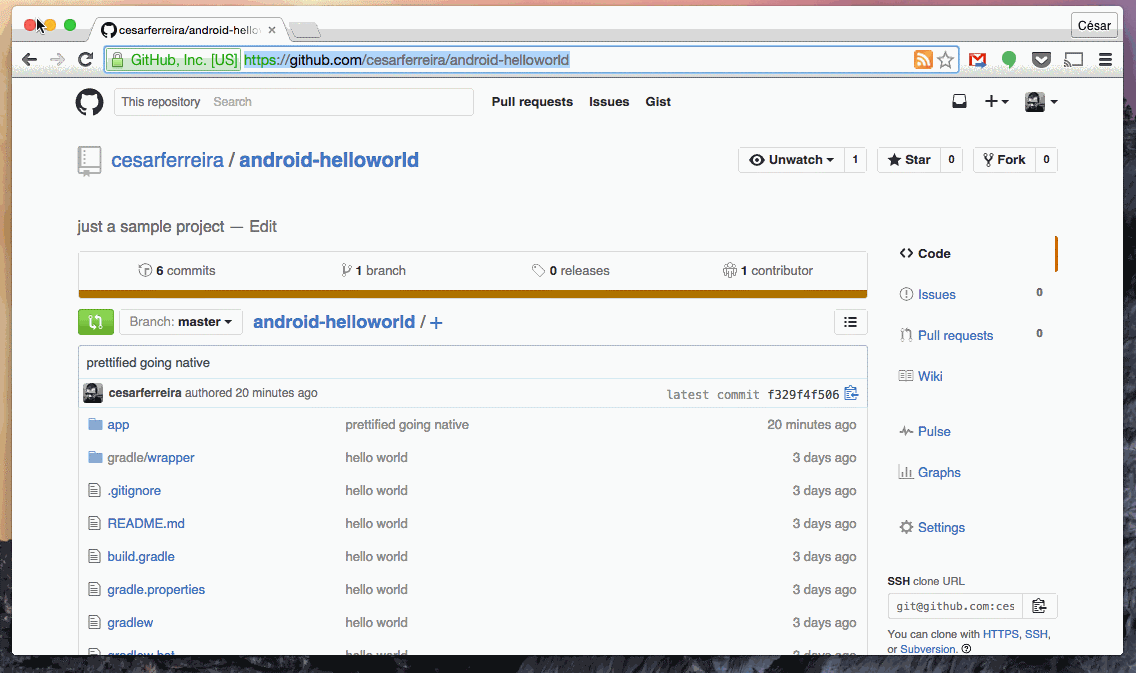This screenshot has width=1136, height=673.
Task: Star this repository
Action: tap(909, 160)
